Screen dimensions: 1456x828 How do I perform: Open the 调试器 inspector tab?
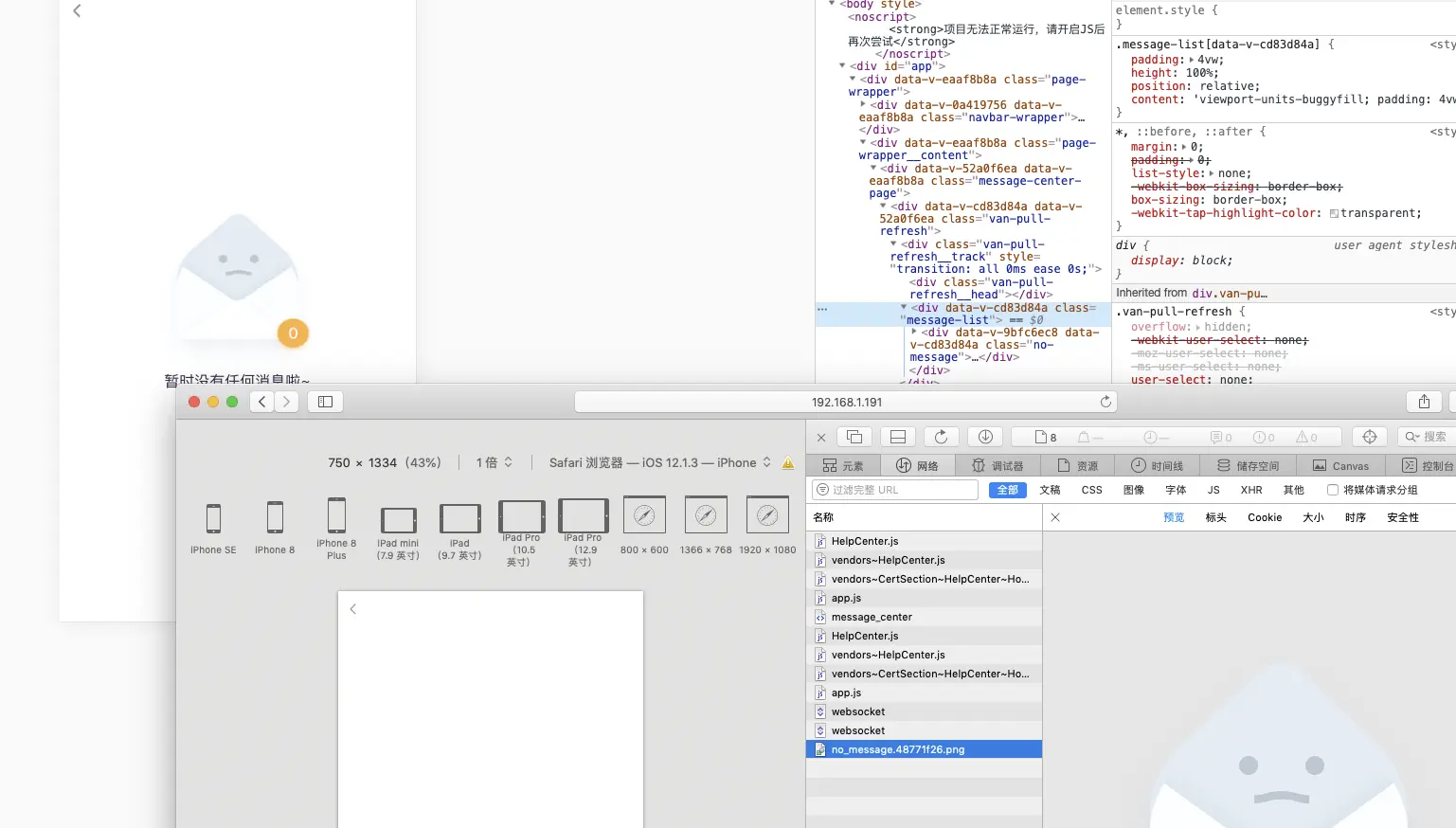[x=998, y=465]
